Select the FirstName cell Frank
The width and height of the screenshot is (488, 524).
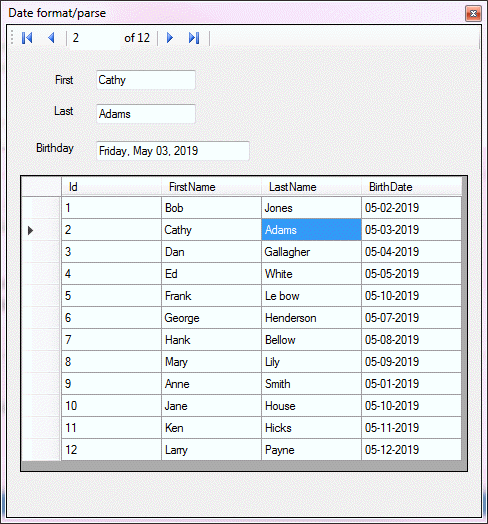[x=211, y=296]
